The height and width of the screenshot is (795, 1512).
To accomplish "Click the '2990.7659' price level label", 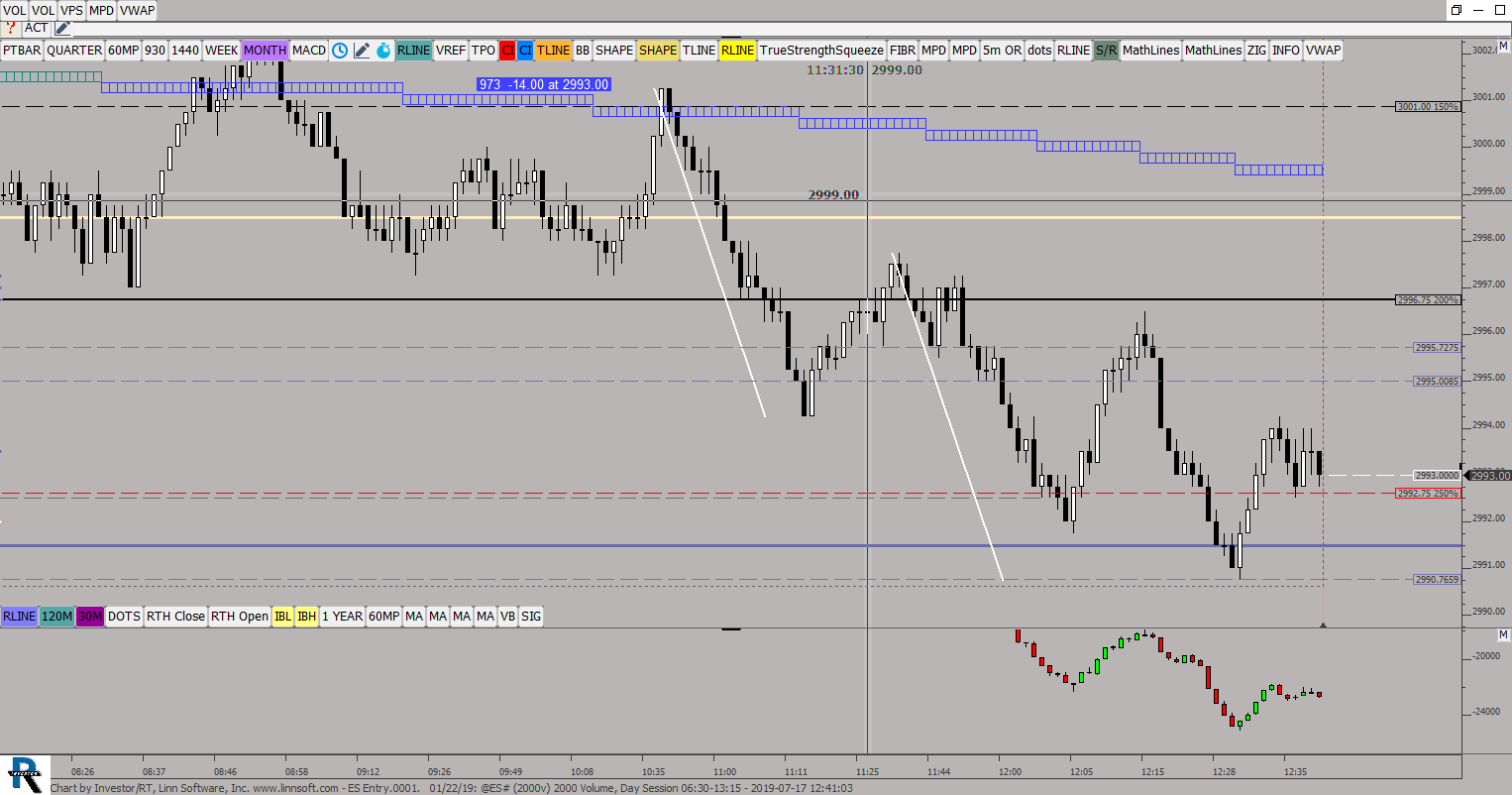I will pos(1437,579).
